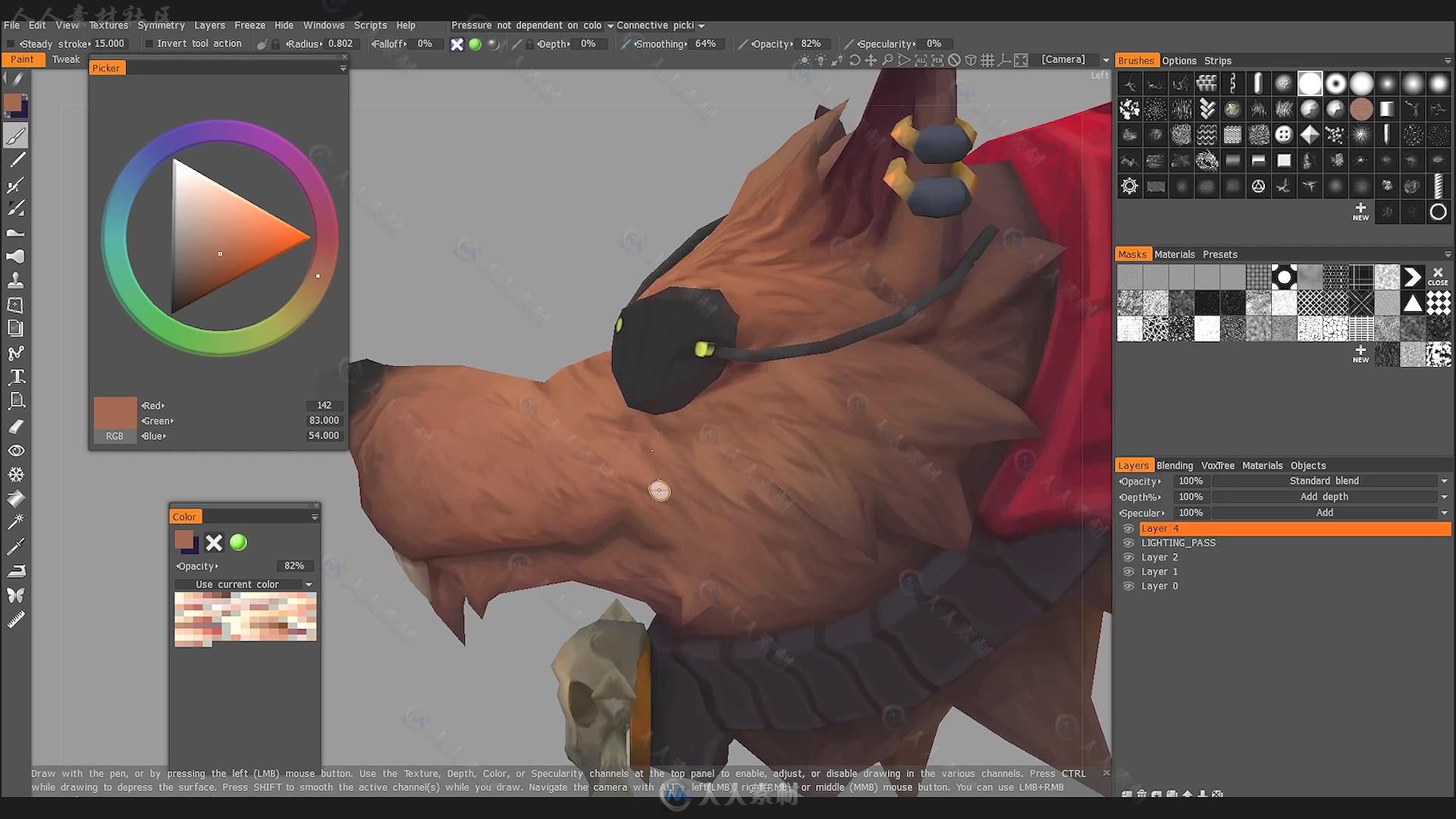Image resolution: width=1456 pixels, height=819 pixels.
Task: Select the color picker eyedropper tool
Action: tap(16, 546)
